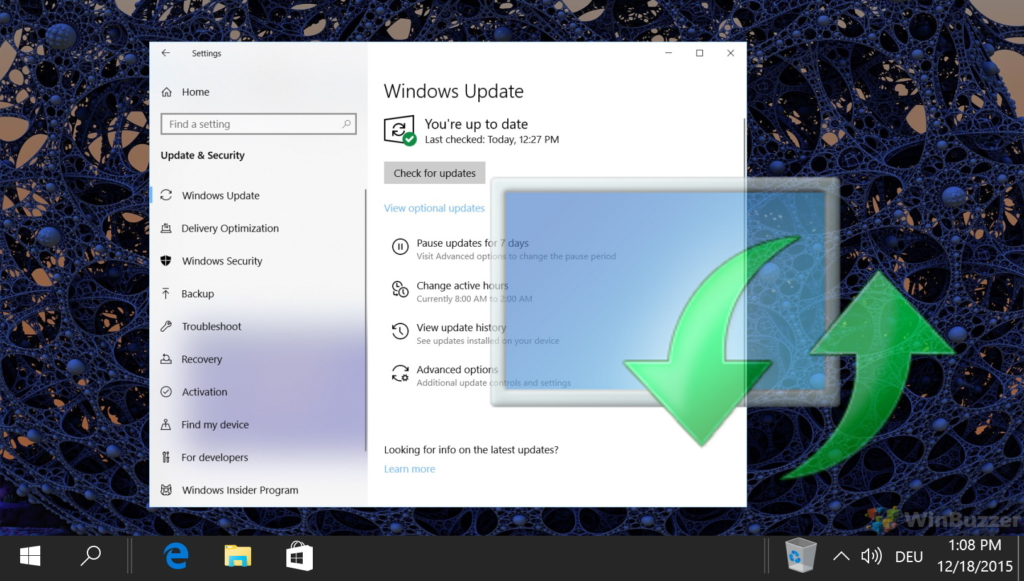The image size is (1024, 581).
Task: Click the Windows Insider Program cat icon
Action: tap(167, 490)
